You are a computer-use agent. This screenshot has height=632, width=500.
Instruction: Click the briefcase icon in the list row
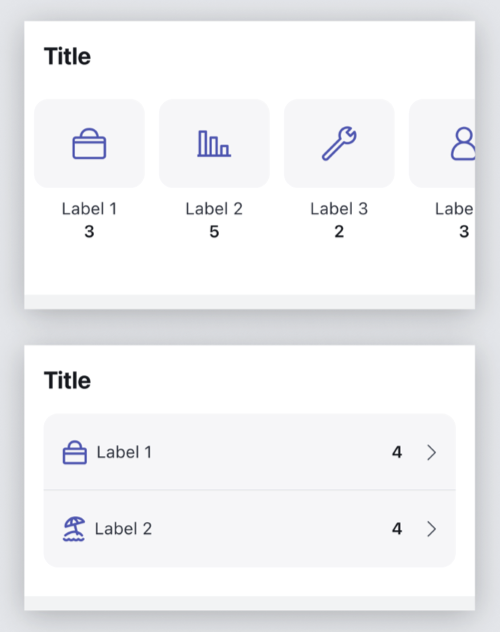pyautogui.click(x=75, y=452)
